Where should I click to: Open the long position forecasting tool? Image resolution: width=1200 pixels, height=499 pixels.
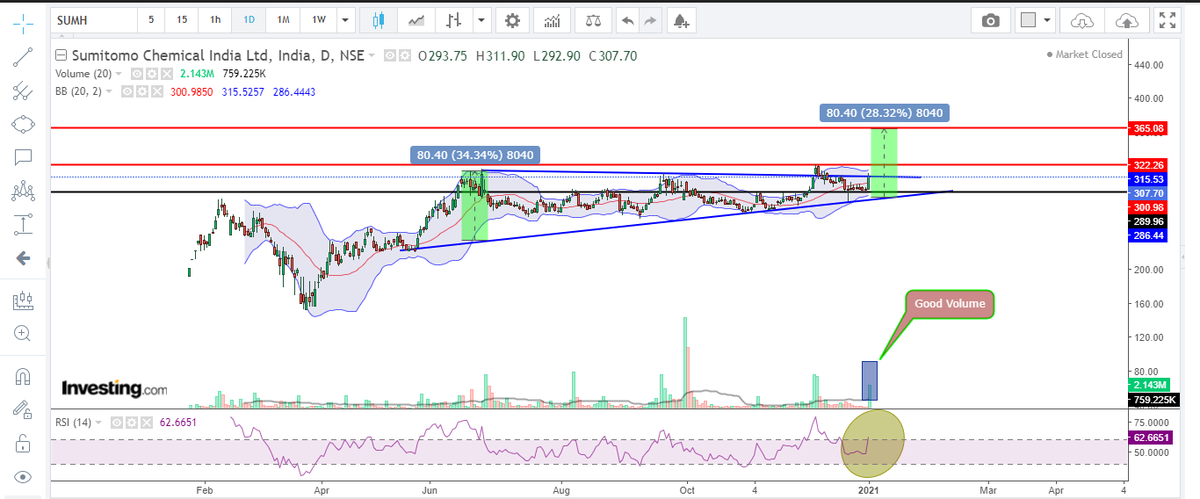pyautogui.click(x=24, y=299)
